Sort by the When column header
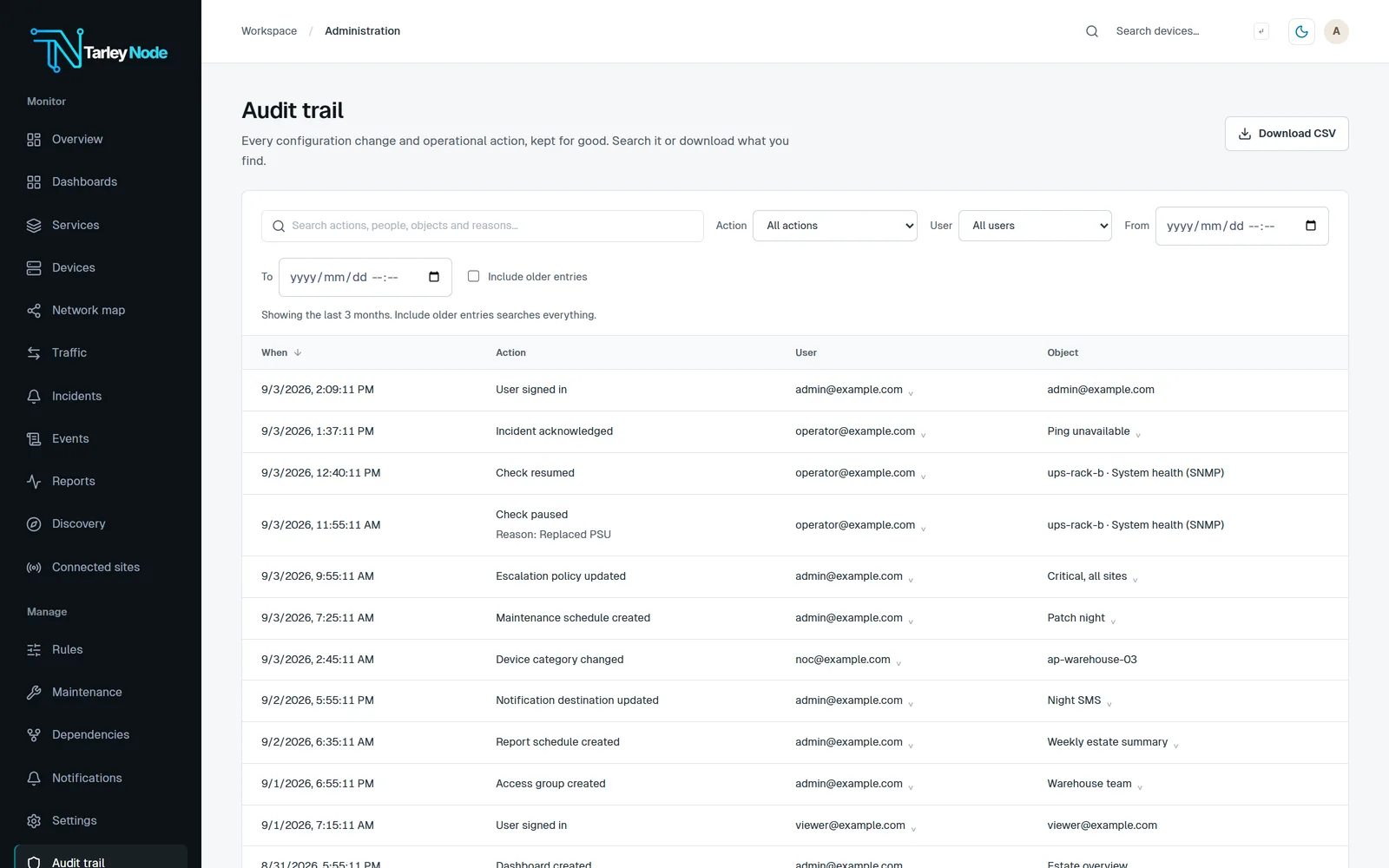 281,352
